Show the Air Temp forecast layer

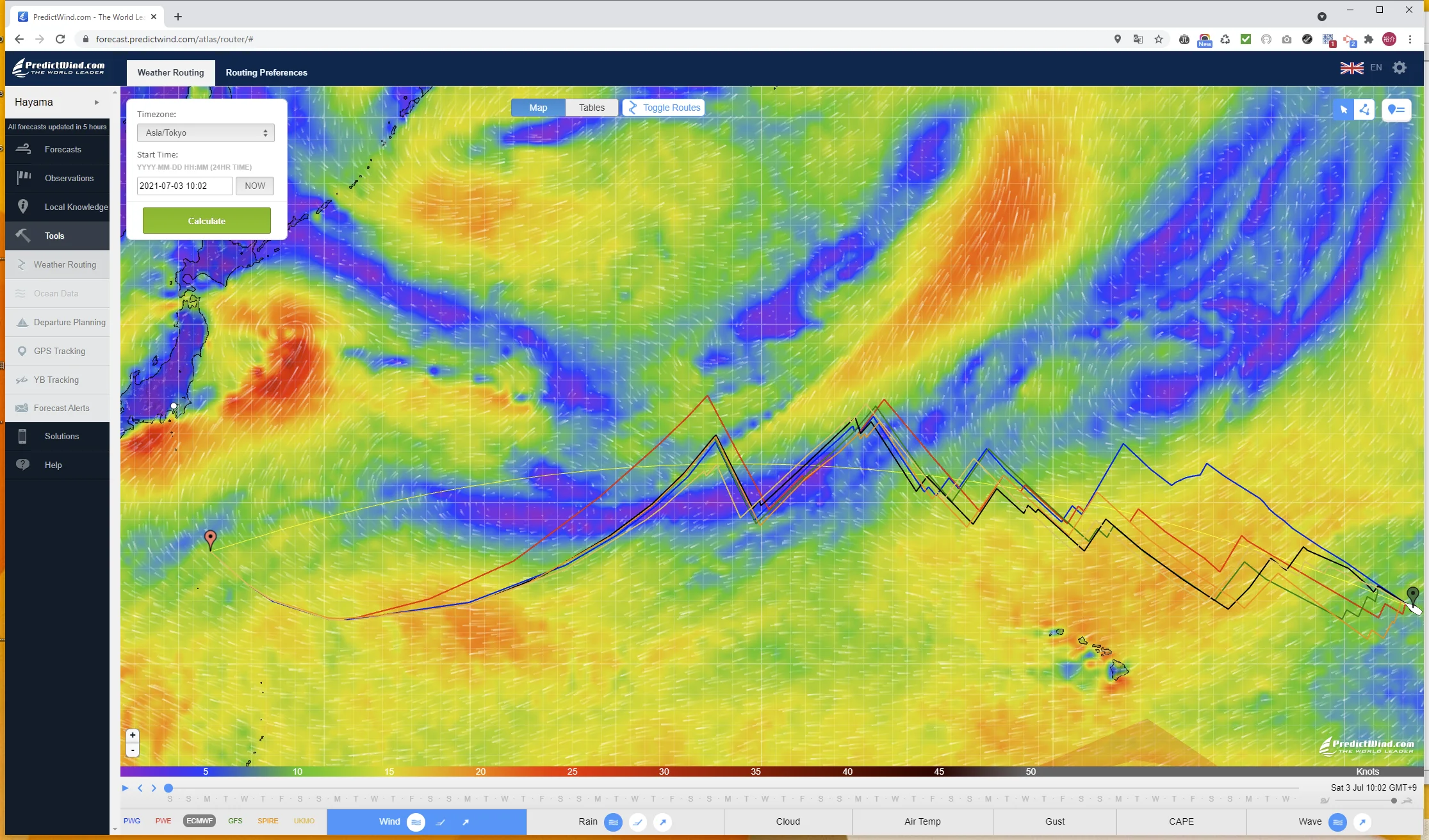tap(922, 821)
